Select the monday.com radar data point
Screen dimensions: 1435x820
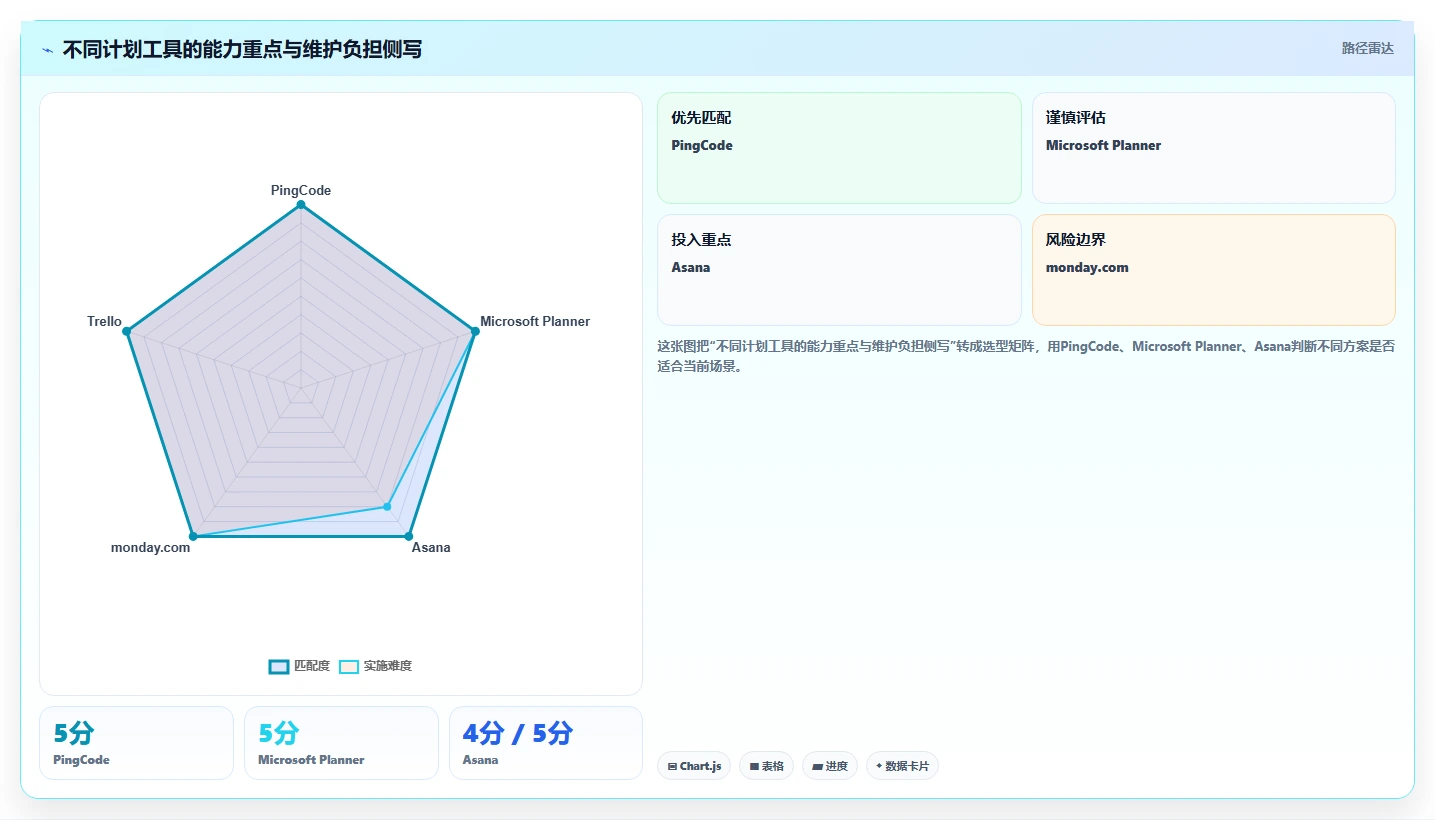[x=193, y=536]
